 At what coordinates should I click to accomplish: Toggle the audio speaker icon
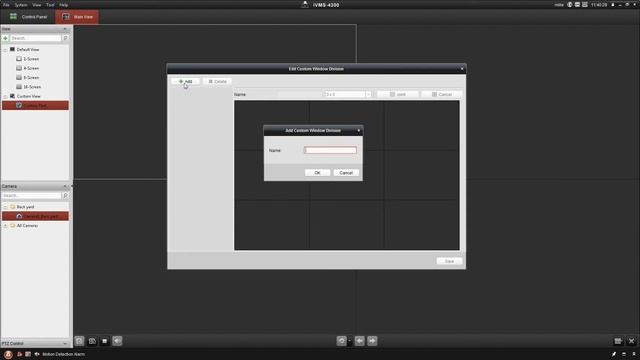(117, 341)
